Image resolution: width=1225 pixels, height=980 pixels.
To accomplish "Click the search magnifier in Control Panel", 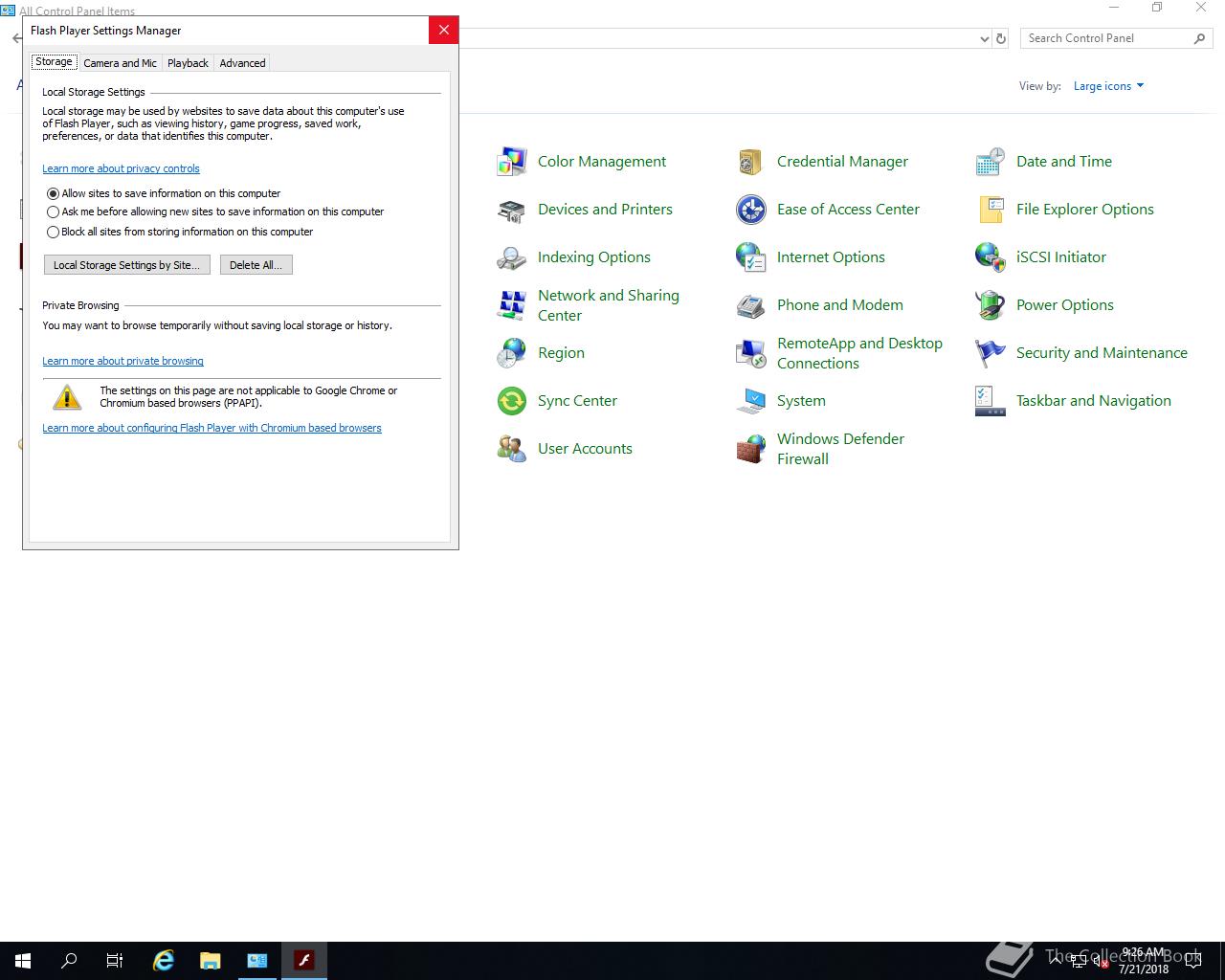I will click(x=1199, y=38).
